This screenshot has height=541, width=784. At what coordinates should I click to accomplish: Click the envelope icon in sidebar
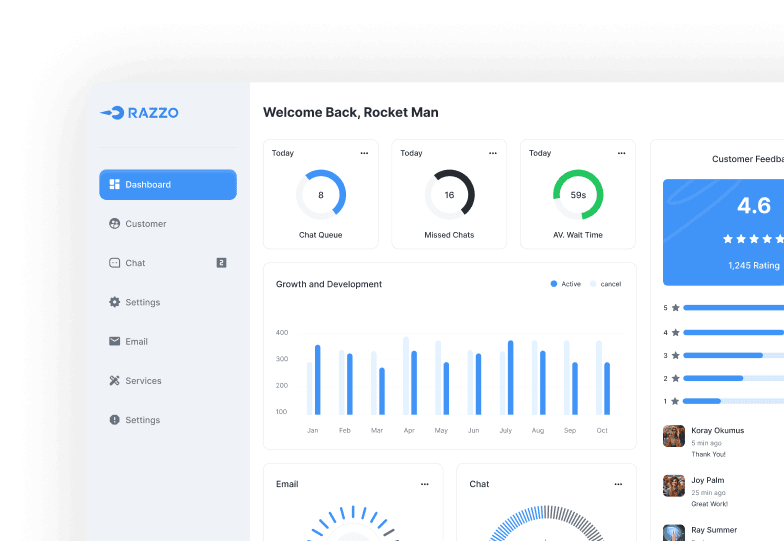tap(114, 342)
